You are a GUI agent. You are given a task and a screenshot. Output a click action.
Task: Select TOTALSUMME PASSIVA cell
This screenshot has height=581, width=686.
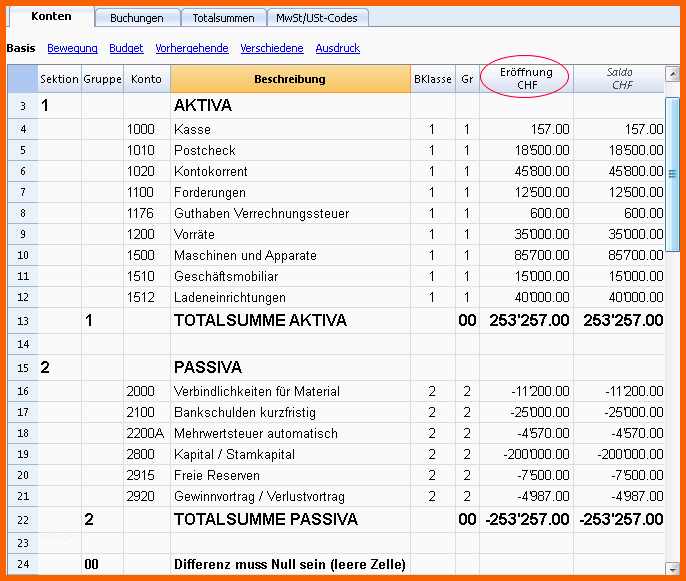[290, 519]
